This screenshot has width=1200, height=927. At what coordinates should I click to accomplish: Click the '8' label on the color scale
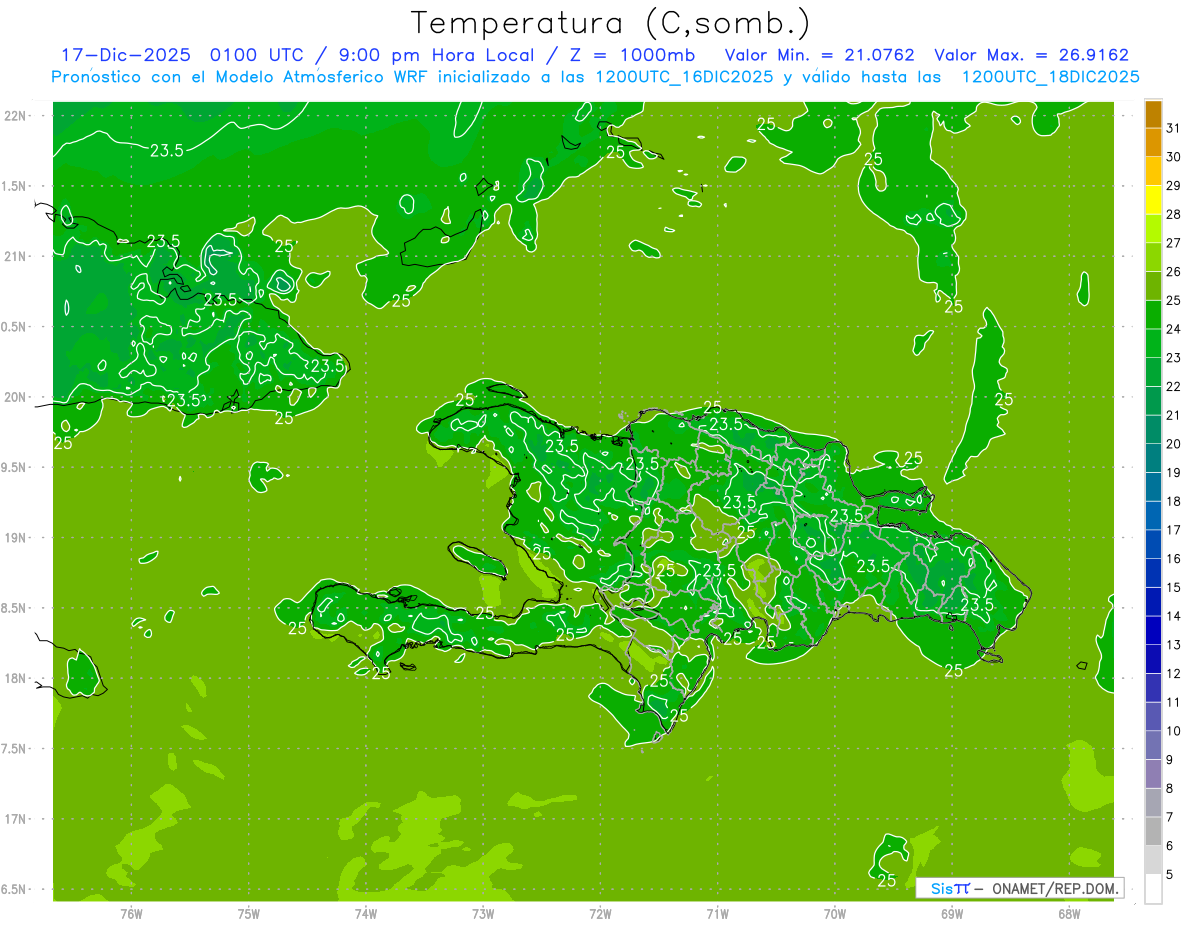pos(1170,788)
